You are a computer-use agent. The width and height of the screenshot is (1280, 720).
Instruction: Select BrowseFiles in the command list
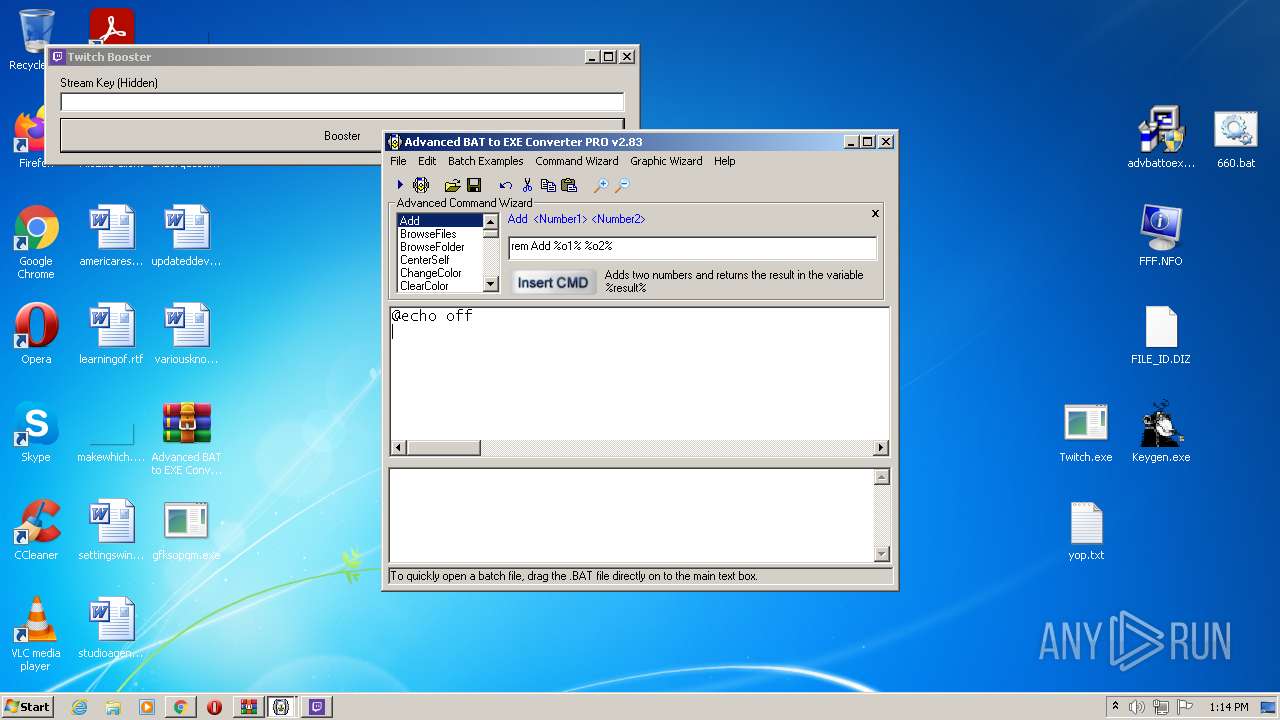pyautogui.click(x=439, y=234)
